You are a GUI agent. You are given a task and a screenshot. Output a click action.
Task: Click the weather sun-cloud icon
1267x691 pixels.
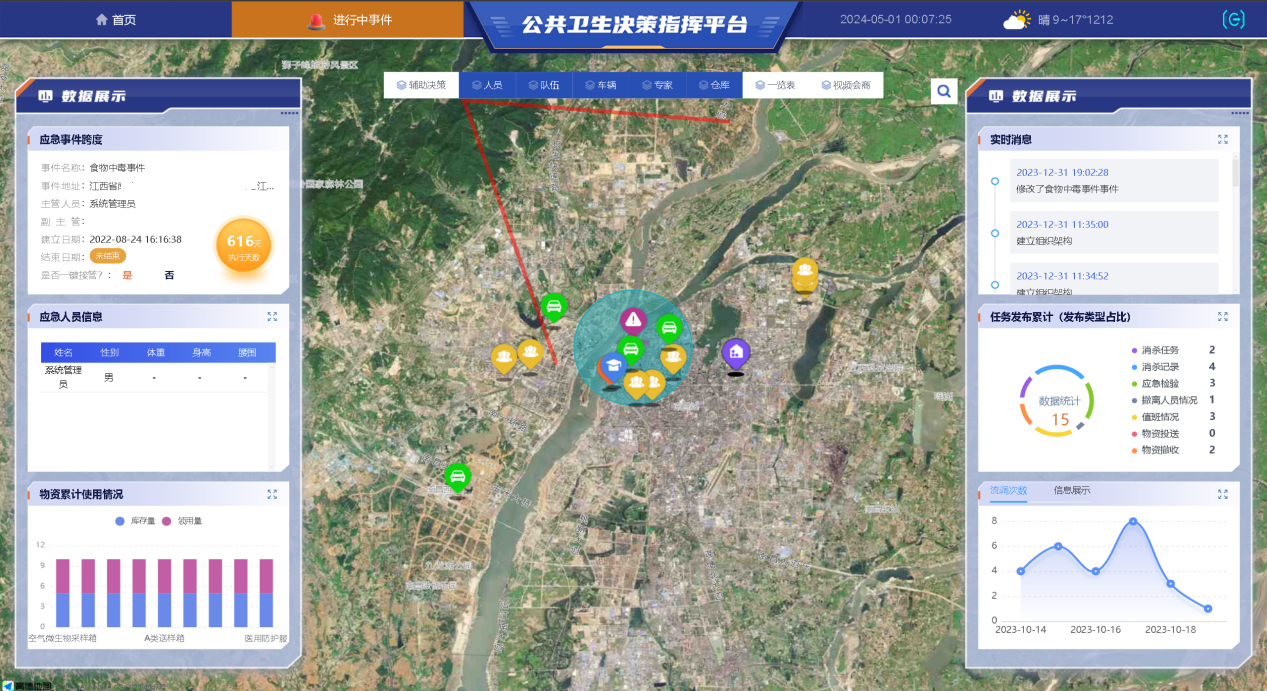tap(1017, 20)
